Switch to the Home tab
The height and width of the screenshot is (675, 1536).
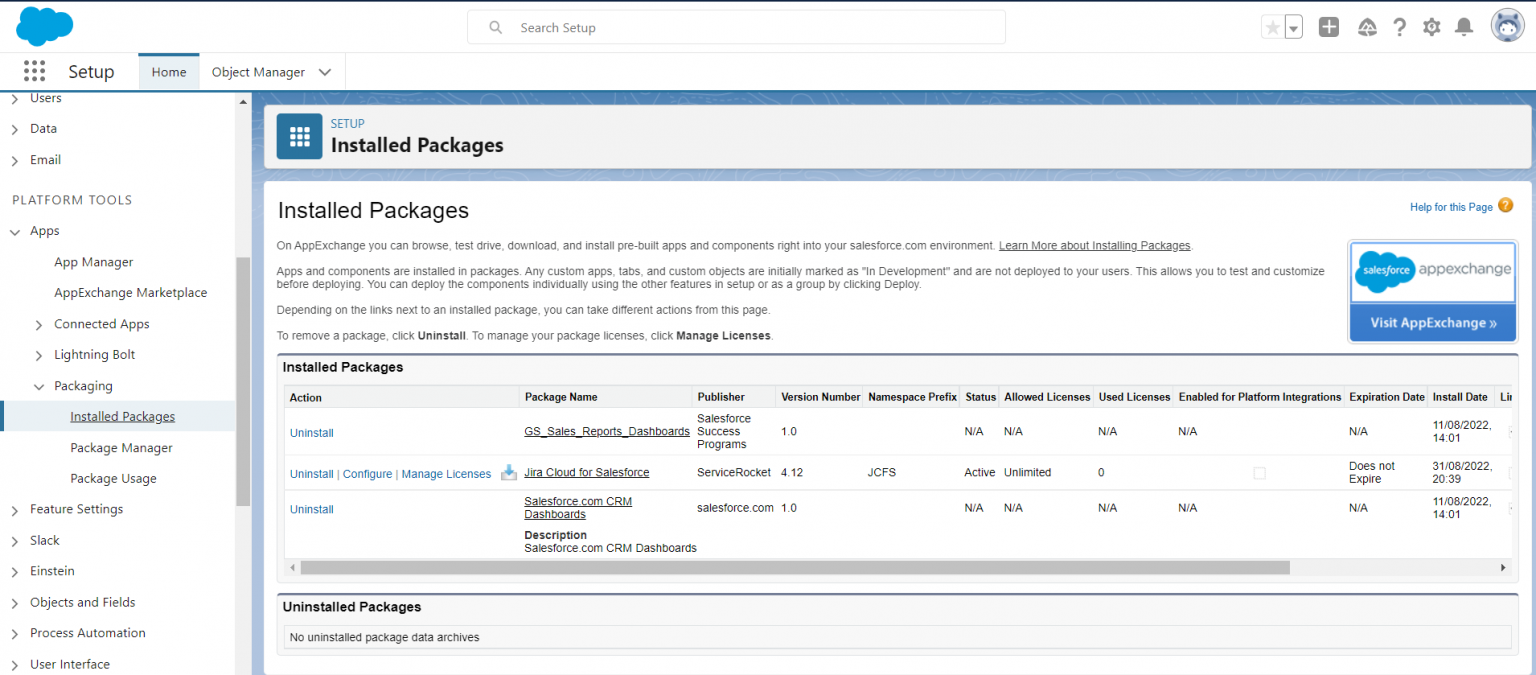[x=169, y=72]
